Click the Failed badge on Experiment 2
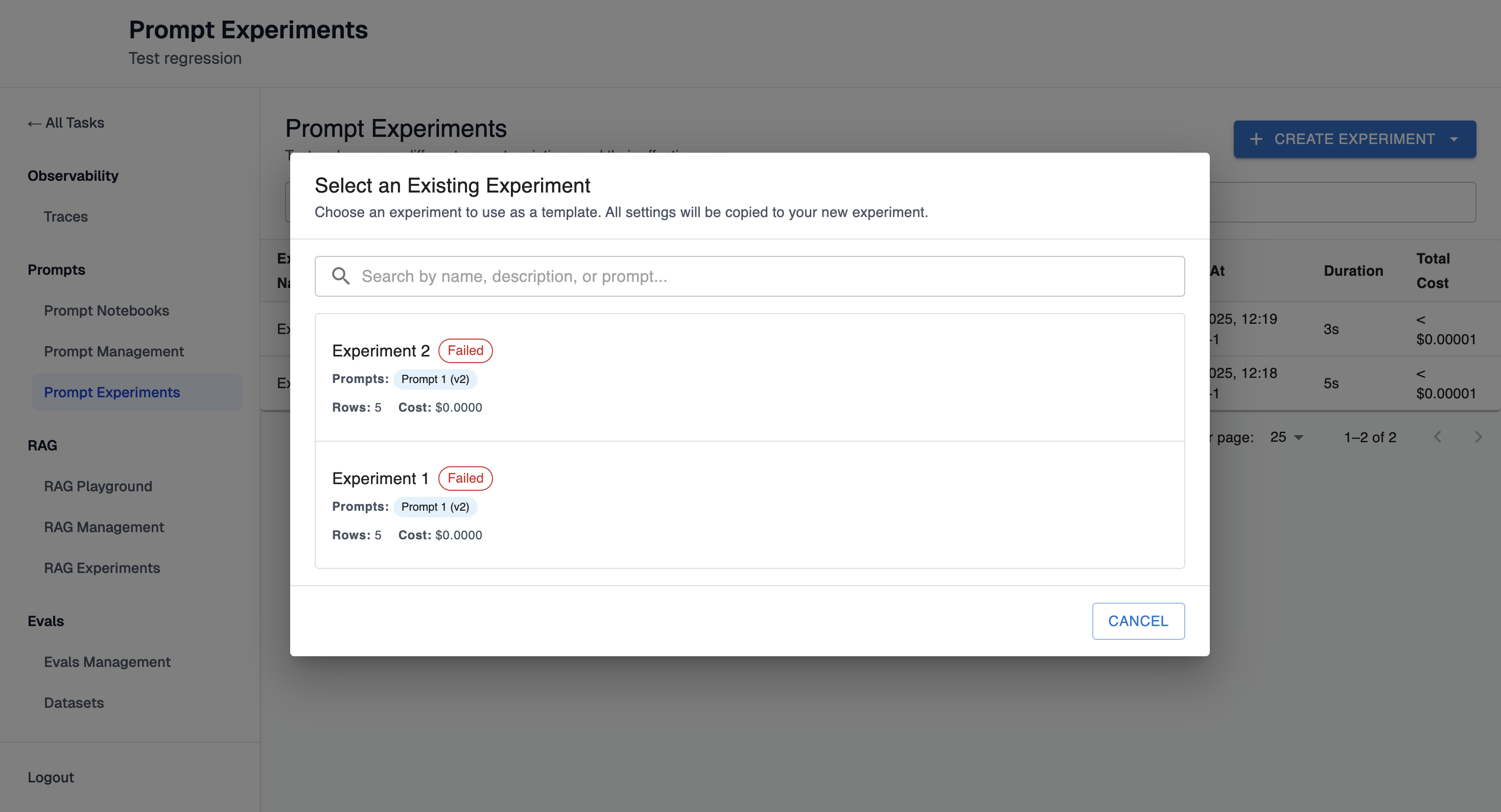 (465, 351)
